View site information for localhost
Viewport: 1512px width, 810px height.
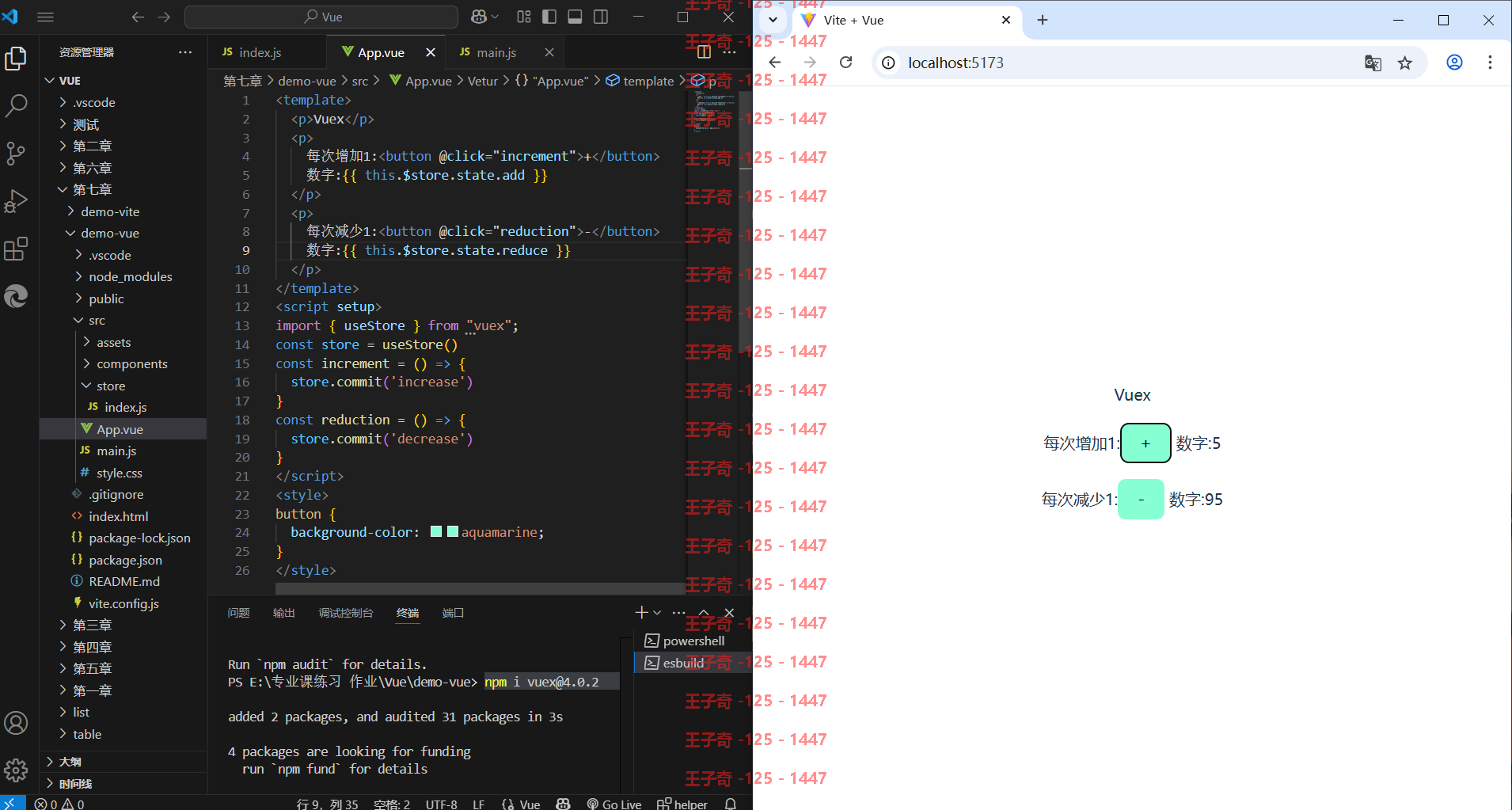(889, 63)
